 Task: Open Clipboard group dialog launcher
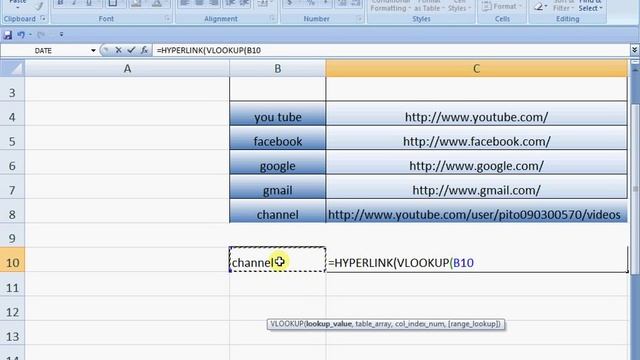43,19
